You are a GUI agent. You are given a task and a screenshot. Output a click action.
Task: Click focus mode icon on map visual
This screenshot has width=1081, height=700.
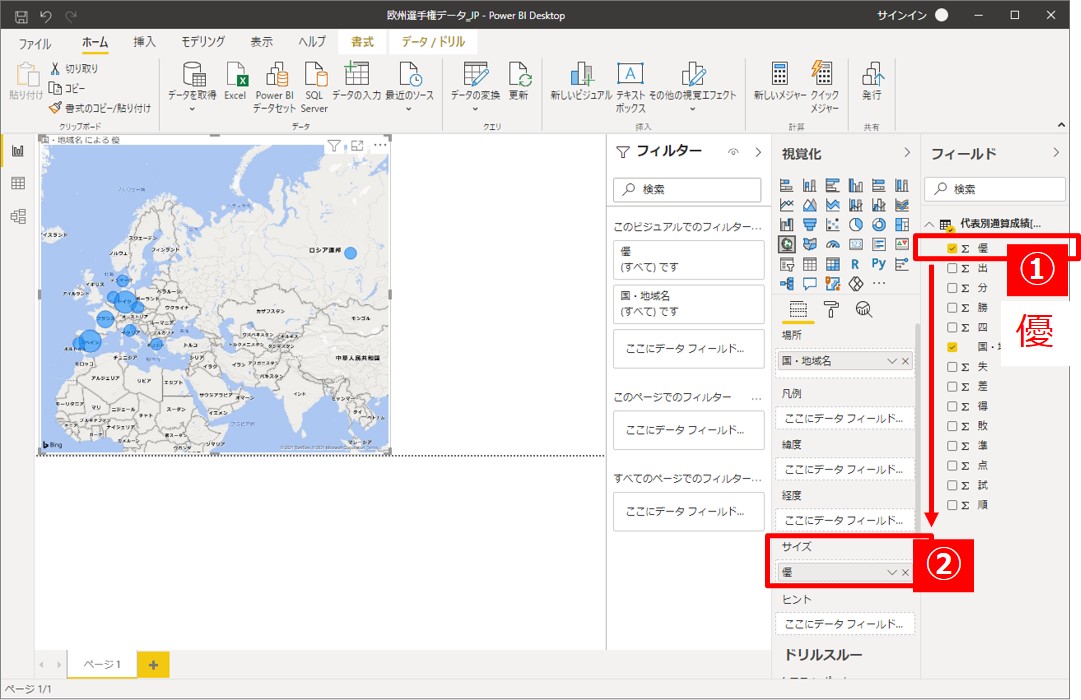pos(357,146)
